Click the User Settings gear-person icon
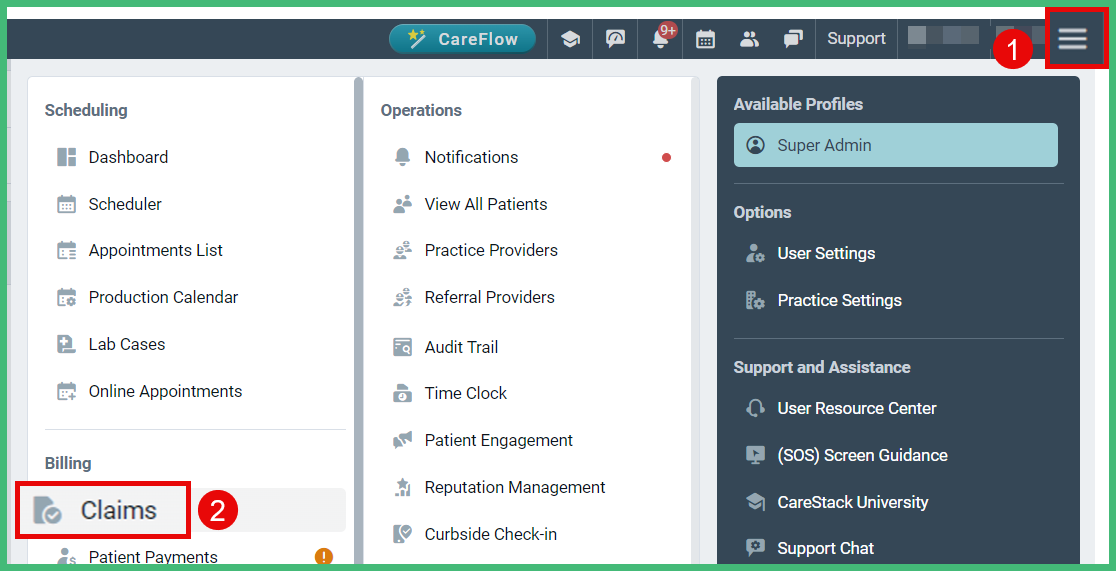Viewport: 1116px width, 571px height. click(755, 253)
